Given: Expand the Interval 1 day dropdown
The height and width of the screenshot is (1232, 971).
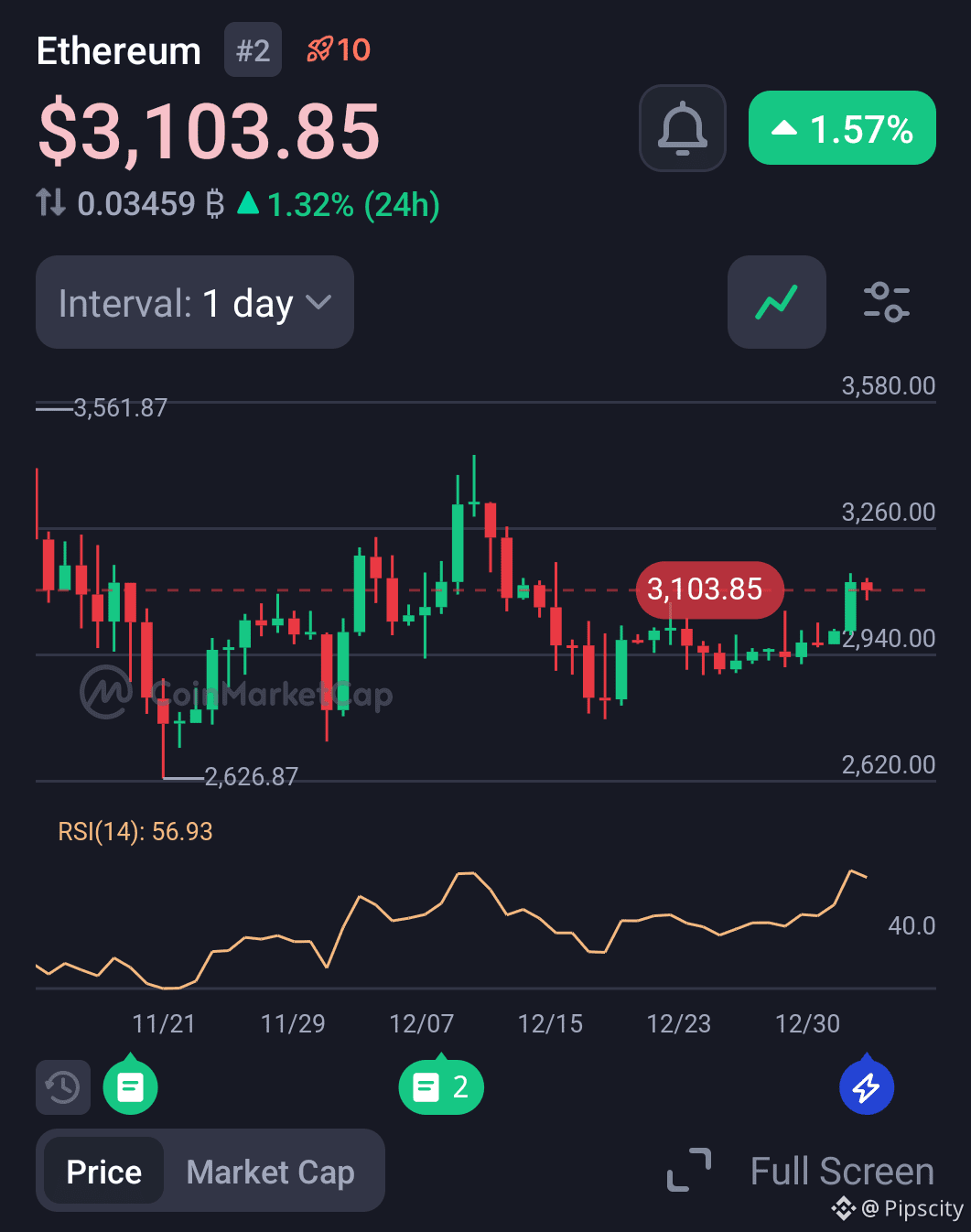Looking at the screenshot, I should pyautogui.click(x=194, y=302).
